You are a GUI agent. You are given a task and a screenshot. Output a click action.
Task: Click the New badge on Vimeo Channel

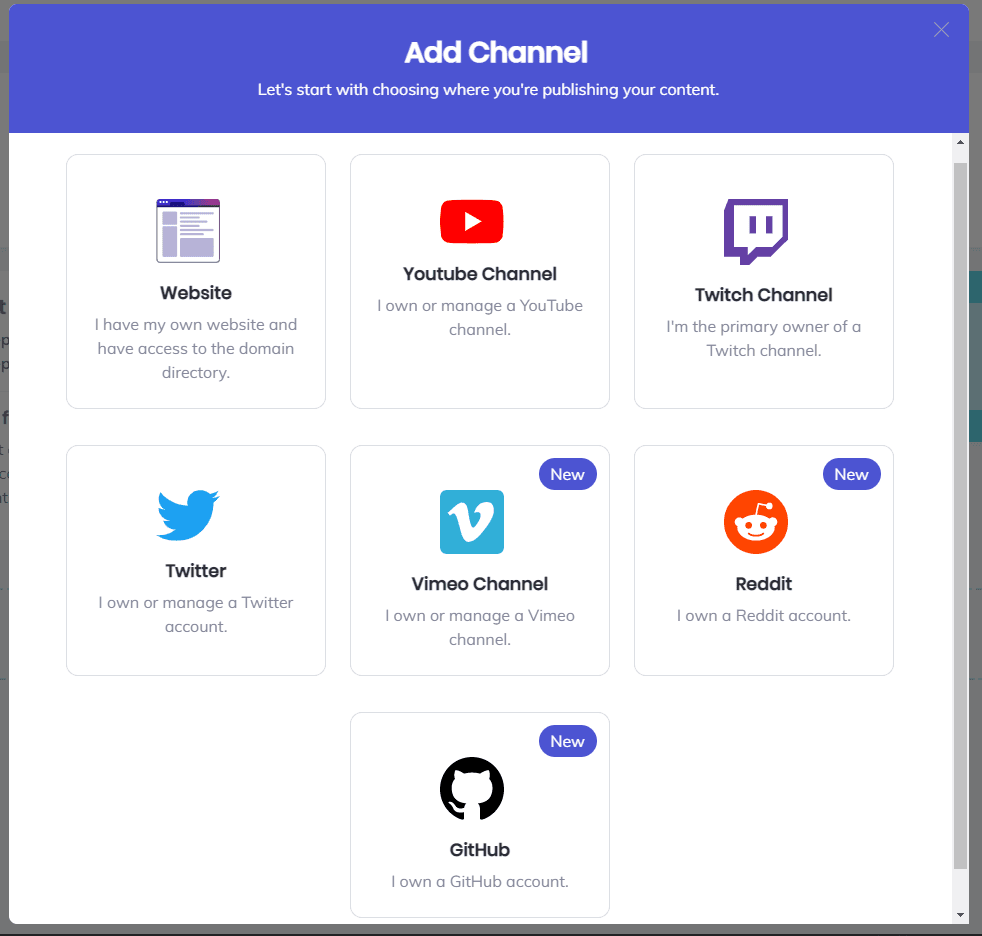(x=567, y=475)
